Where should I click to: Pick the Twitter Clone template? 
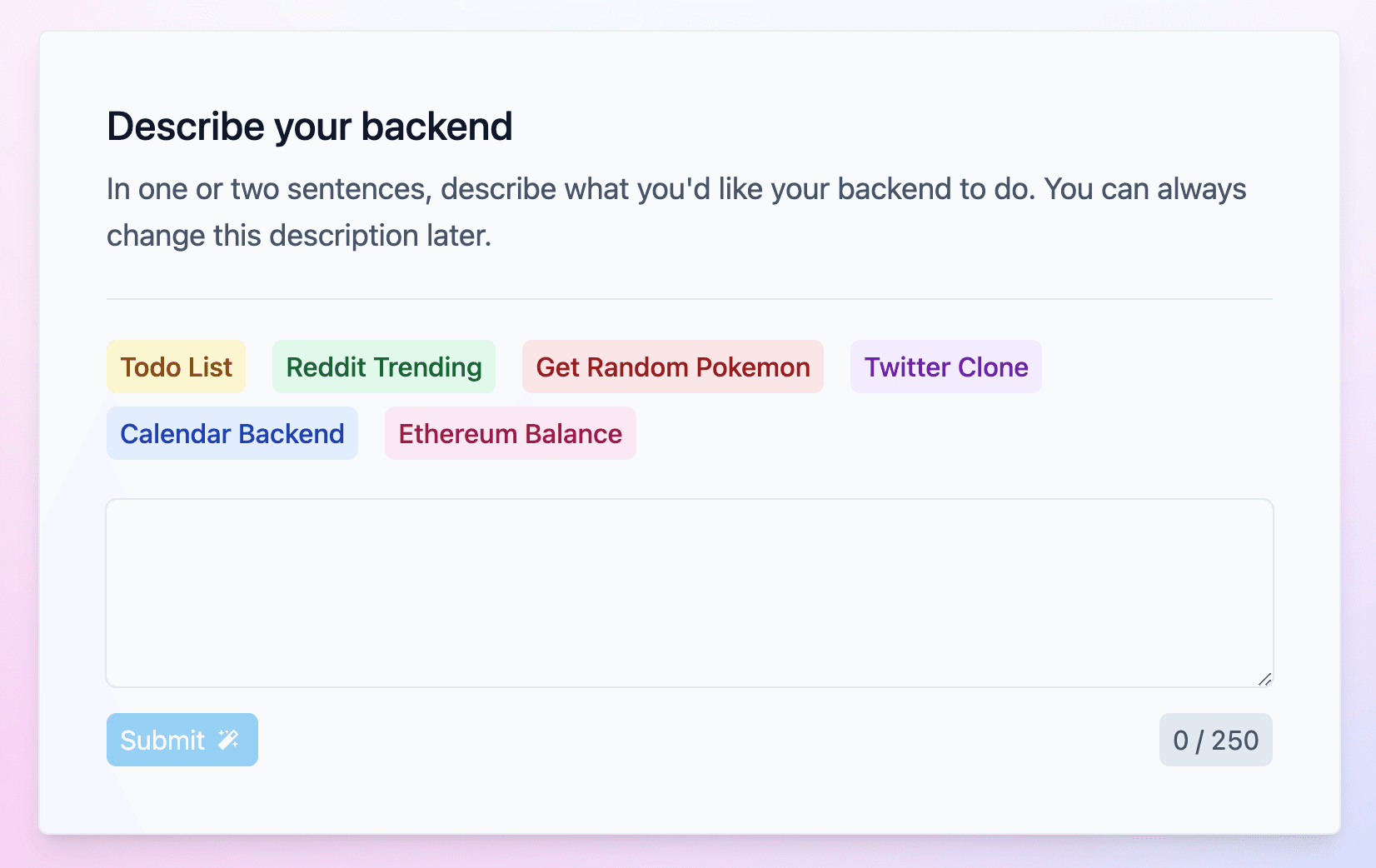pos(945,367)
